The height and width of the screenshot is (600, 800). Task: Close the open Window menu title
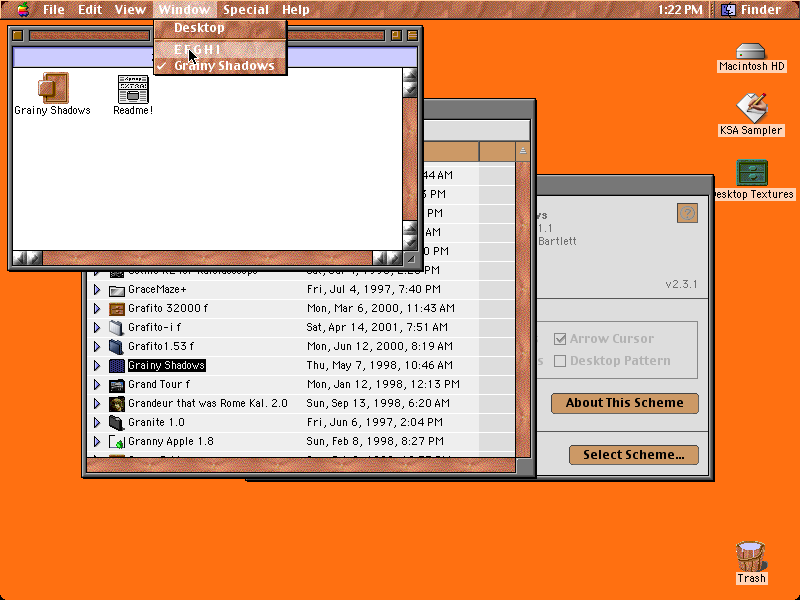pos(184,10)
